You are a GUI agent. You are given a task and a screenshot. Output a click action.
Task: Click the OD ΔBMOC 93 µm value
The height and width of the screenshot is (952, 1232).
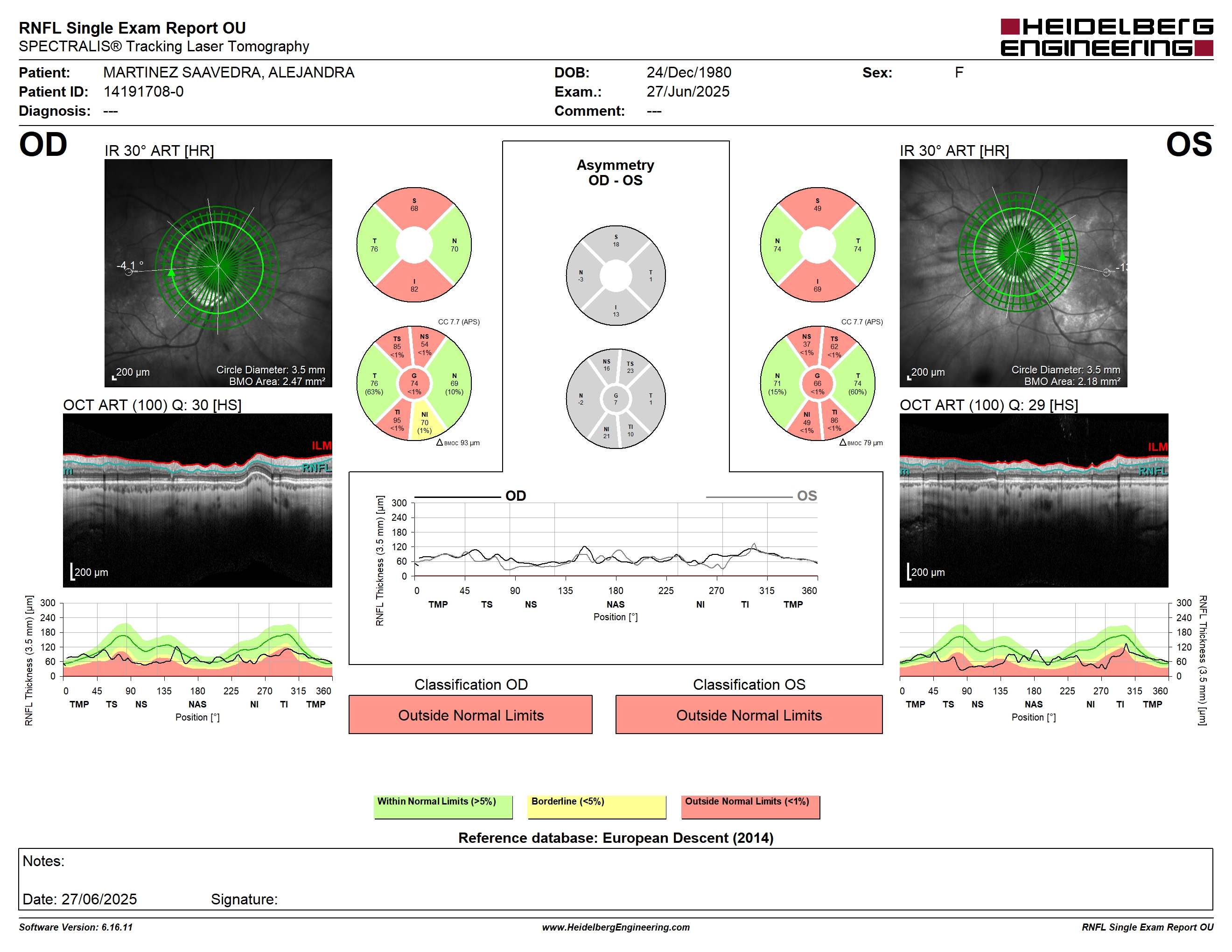pos(458,443)
